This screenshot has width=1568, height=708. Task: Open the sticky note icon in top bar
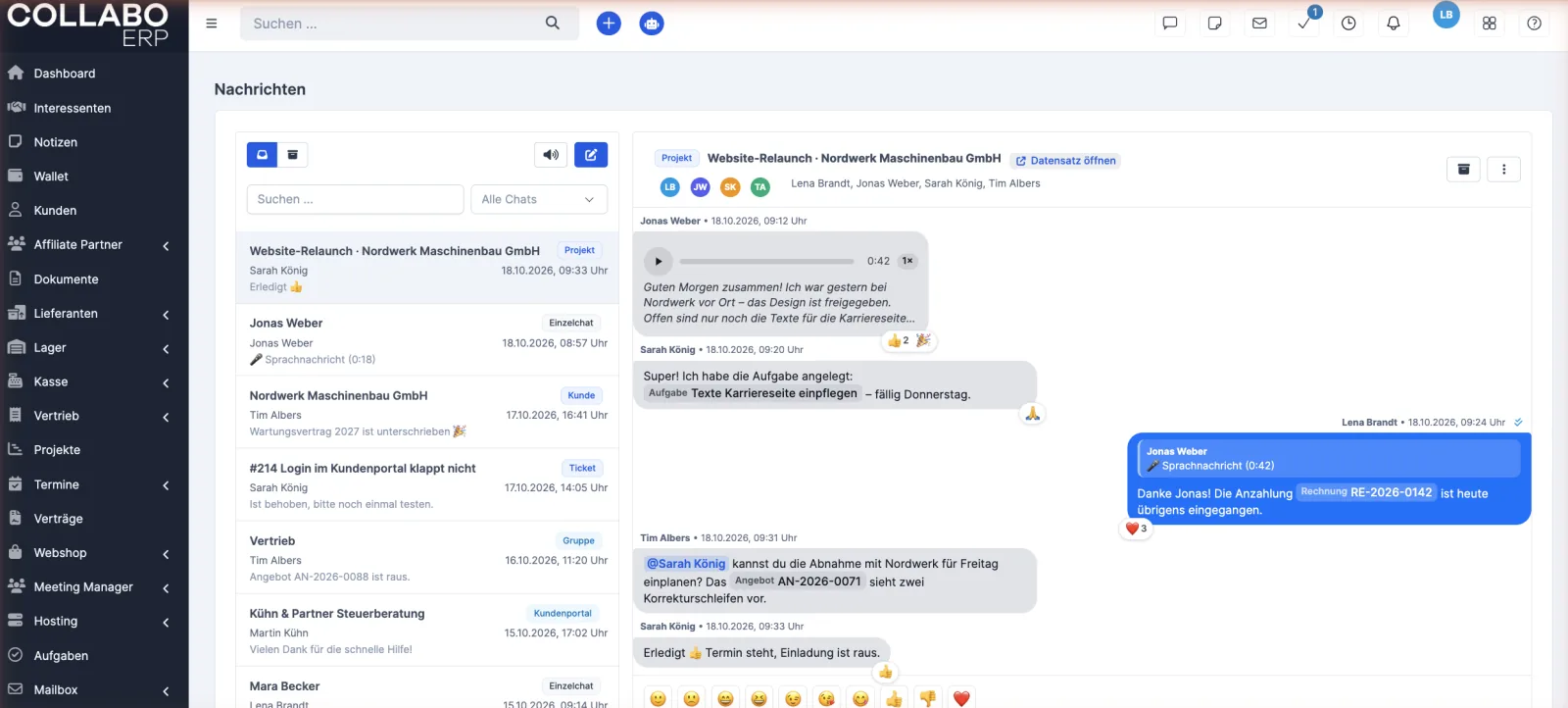(1215, 24)
